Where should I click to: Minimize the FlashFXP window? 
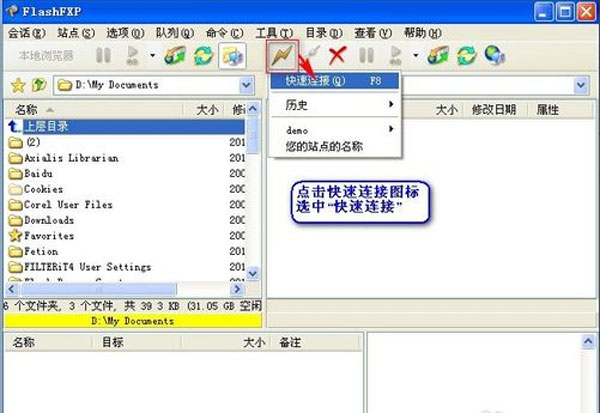pyautogui.click(x=543, y=12)
